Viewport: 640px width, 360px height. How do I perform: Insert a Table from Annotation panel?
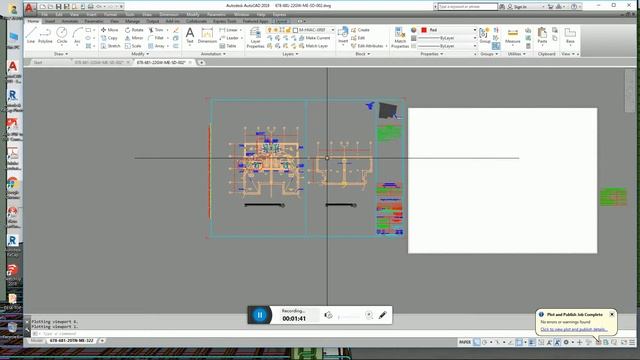[x=228, y=46]
